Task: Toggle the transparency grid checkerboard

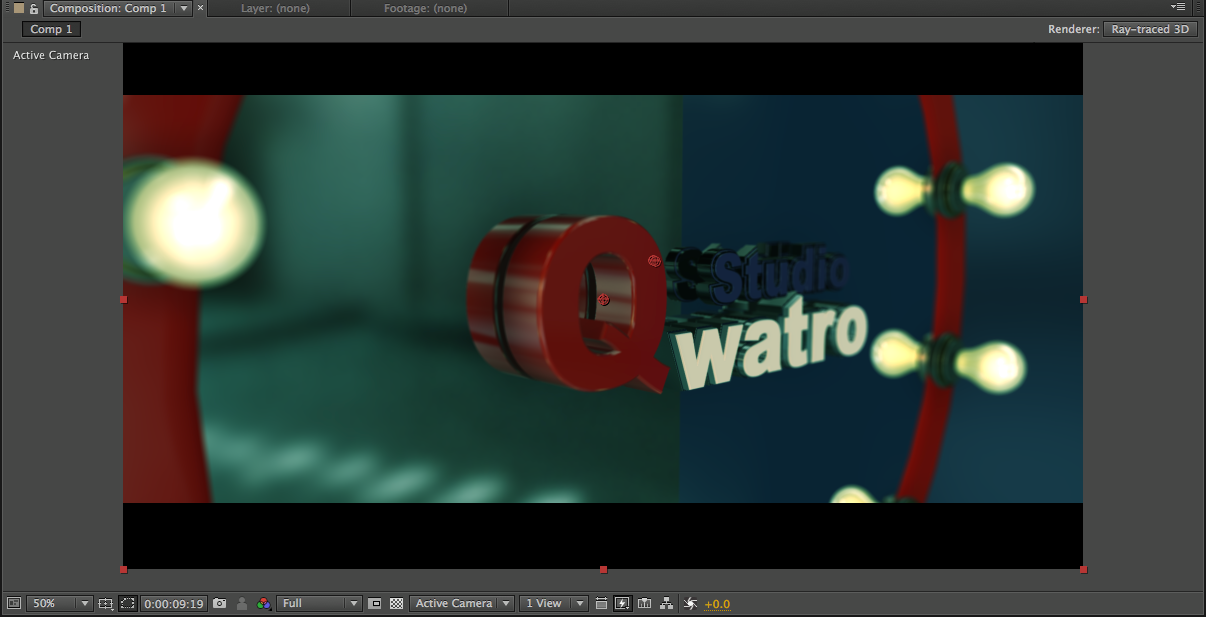Action: (x=397, y=604)
